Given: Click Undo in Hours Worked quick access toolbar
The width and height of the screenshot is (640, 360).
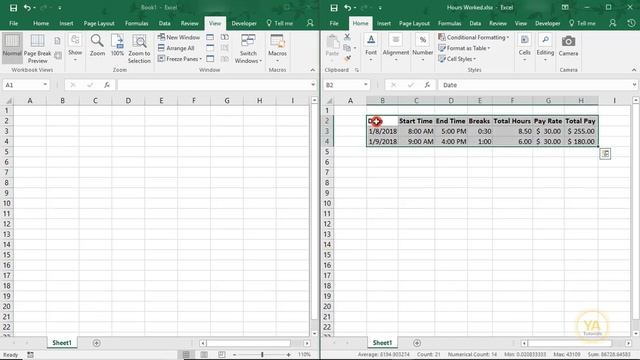Looking at the screenshot, I should (347, 7).
